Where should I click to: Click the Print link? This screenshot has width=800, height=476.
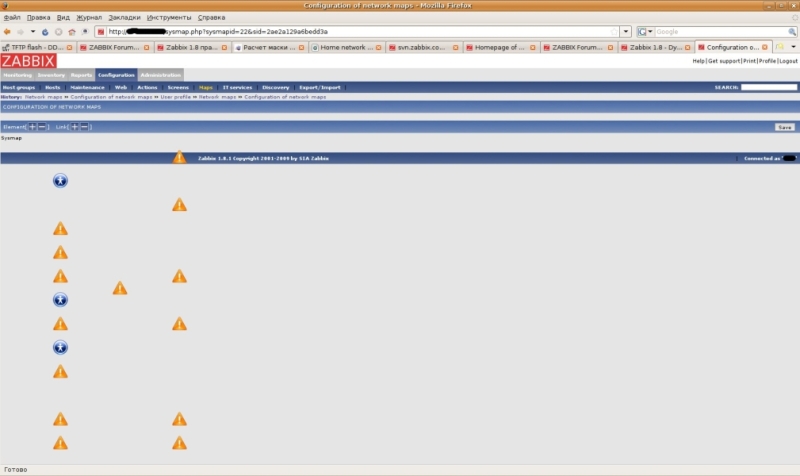[x=749, y=61]
